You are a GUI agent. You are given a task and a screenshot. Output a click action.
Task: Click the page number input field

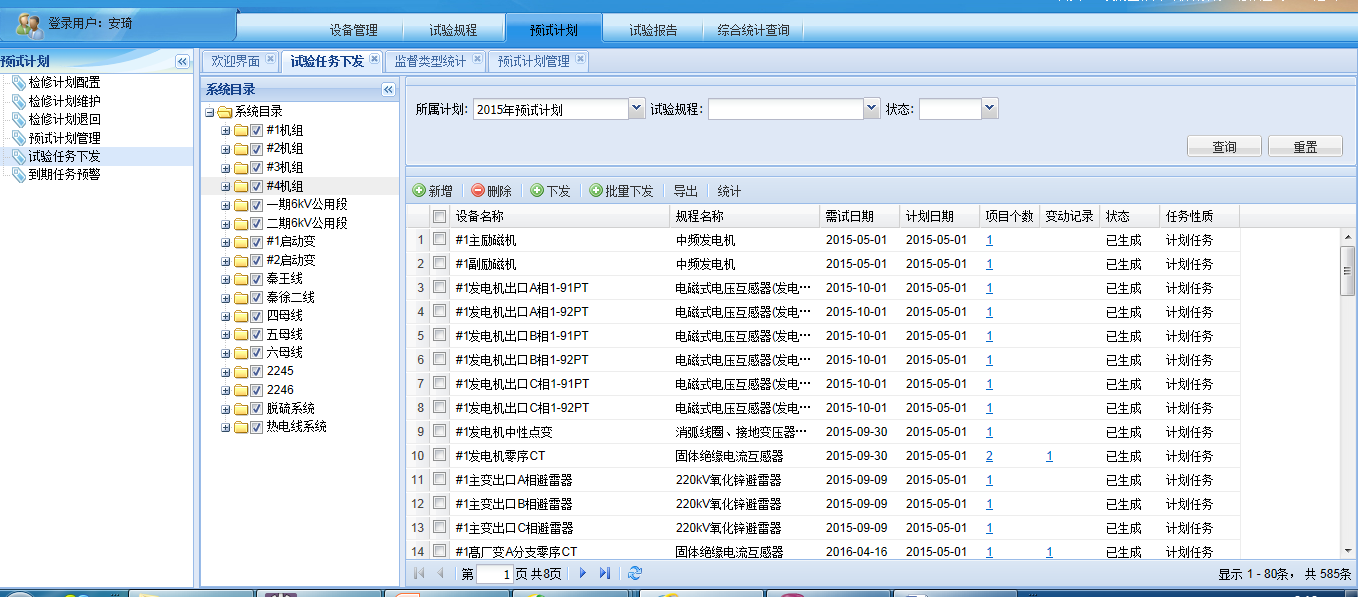[x=494, y=574]
